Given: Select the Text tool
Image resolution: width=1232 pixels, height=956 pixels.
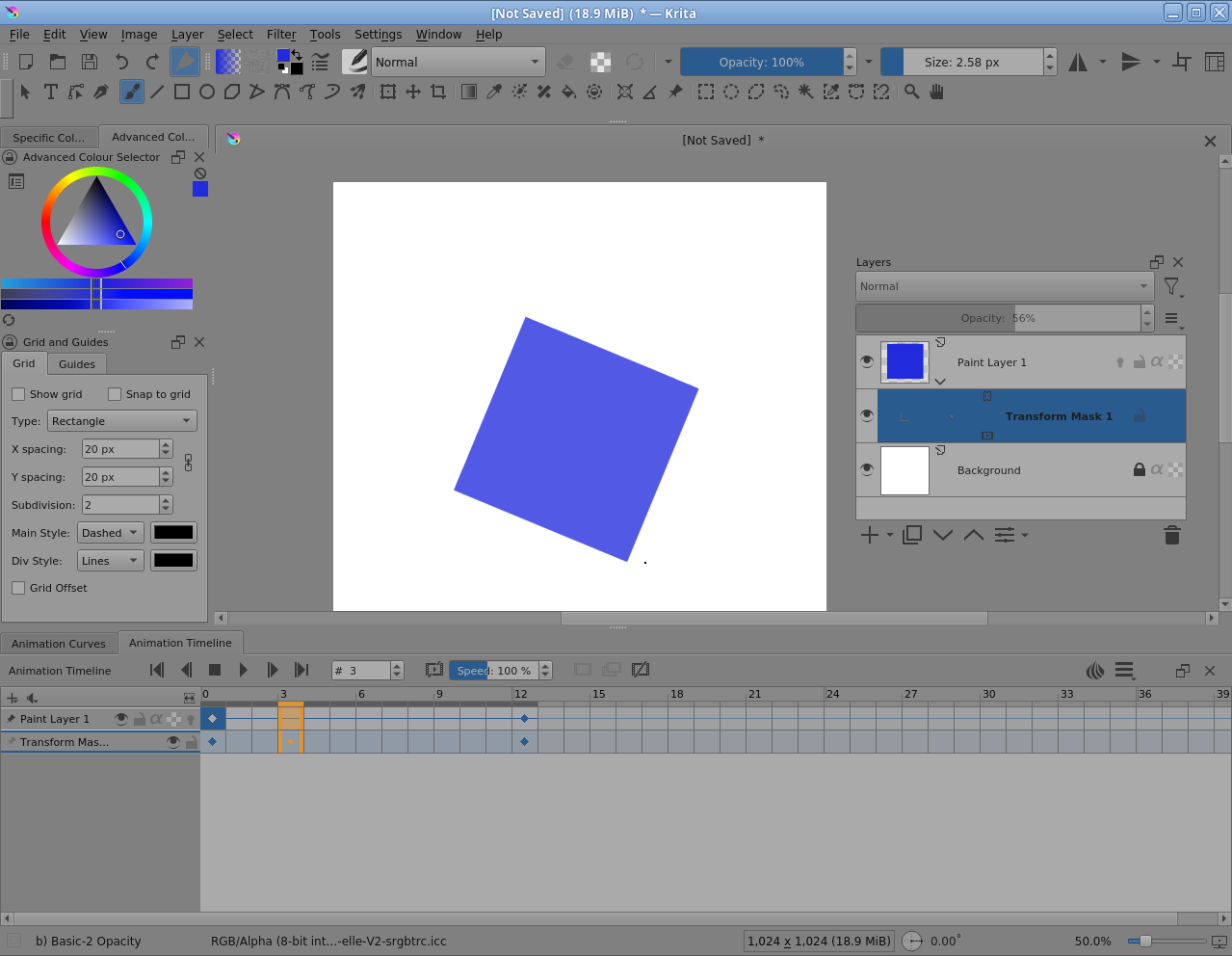Looking at the screenshot, I should [51, 92].
